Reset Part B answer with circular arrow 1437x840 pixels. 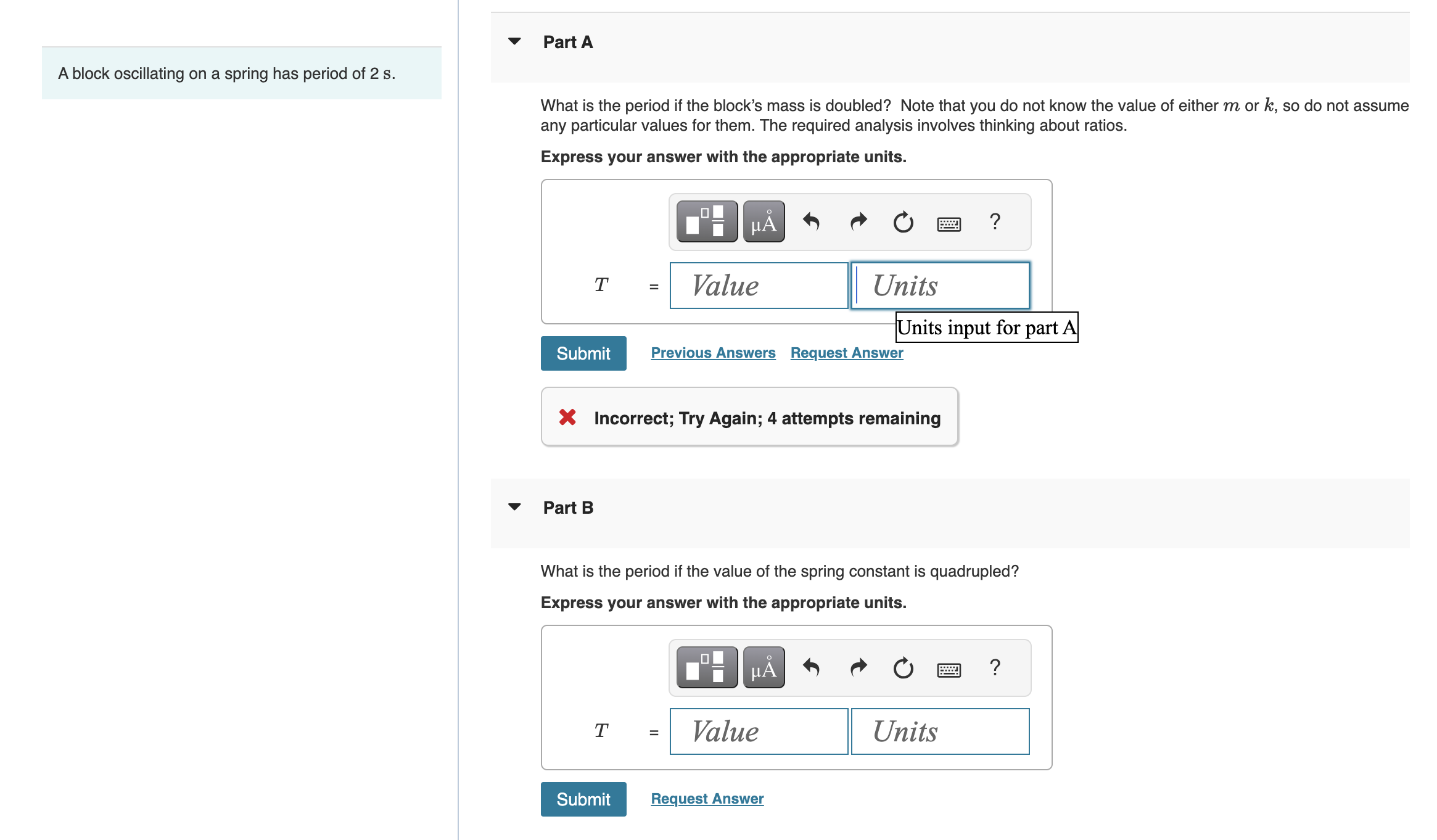coord(903,667)
